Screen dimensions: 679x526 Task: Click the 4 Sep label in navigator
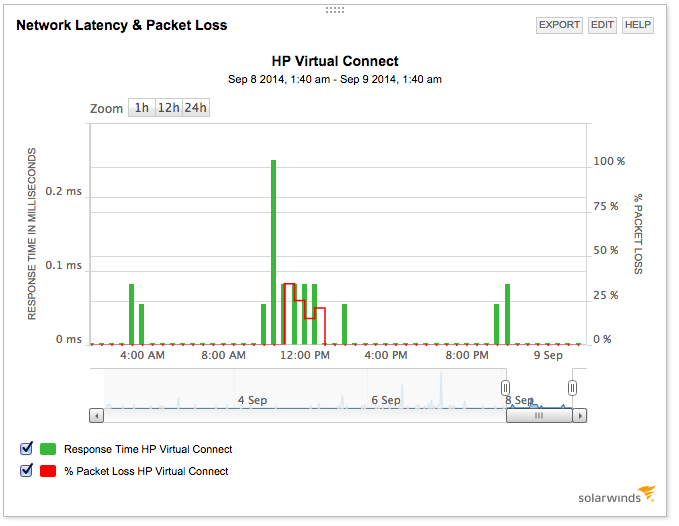[252, 400]
